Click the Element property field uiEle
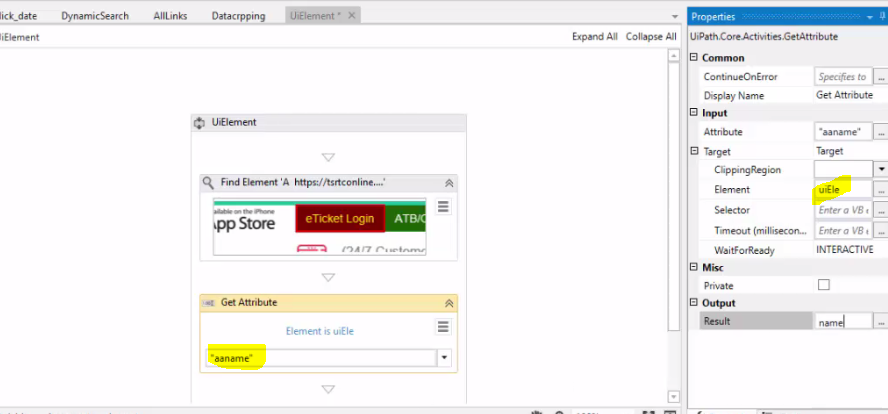This screenshot has width=888, height=414. [843, 190]
